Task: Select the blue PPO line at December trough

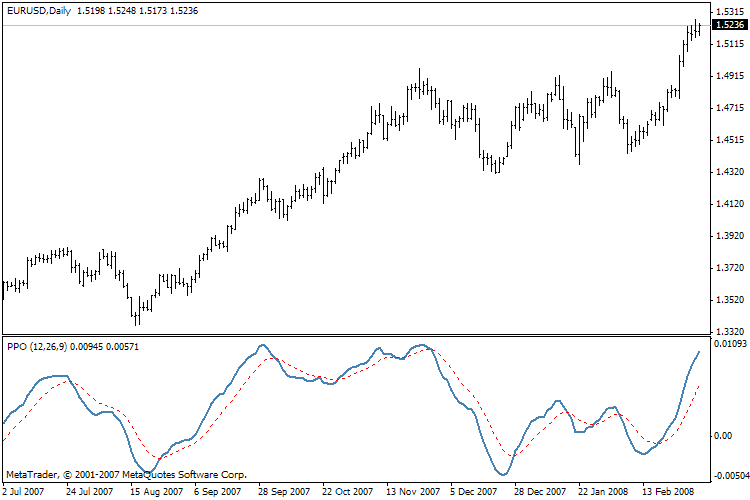Action: (x=503, y=474)
